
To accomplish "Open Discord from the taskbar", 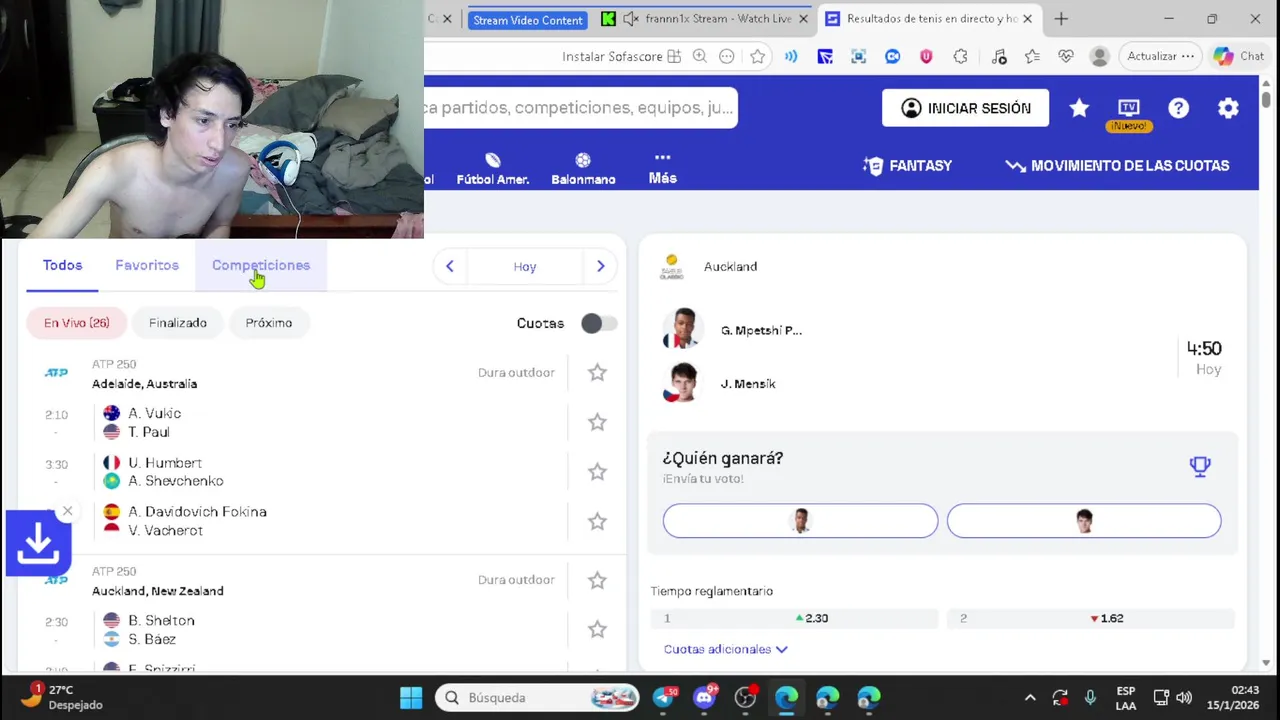I will [x=704, y=697].
